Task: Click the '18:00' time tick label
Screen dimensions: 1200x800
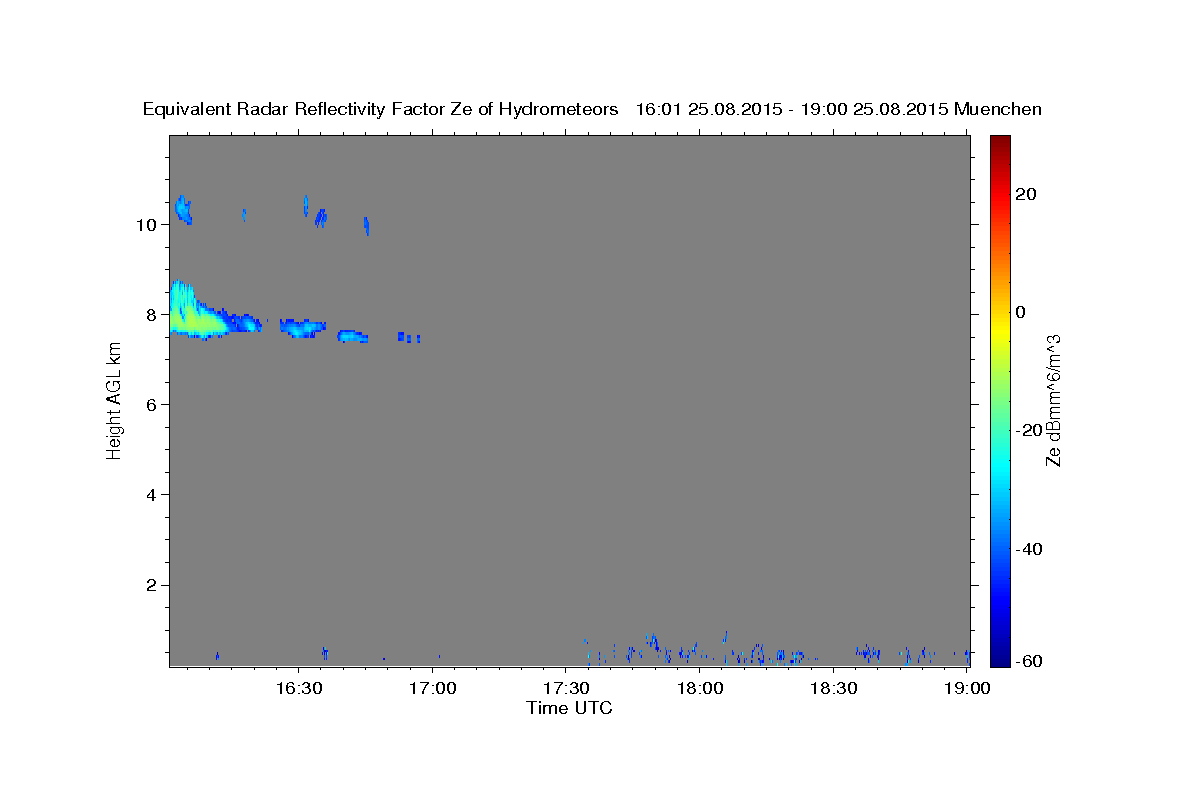Action: click(699, 688)
